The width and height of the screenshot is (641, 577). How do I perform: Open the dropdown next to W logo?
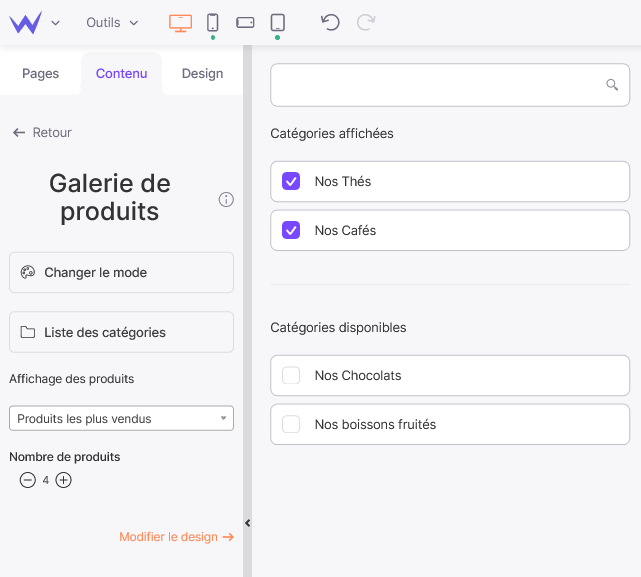click(56, 23)
